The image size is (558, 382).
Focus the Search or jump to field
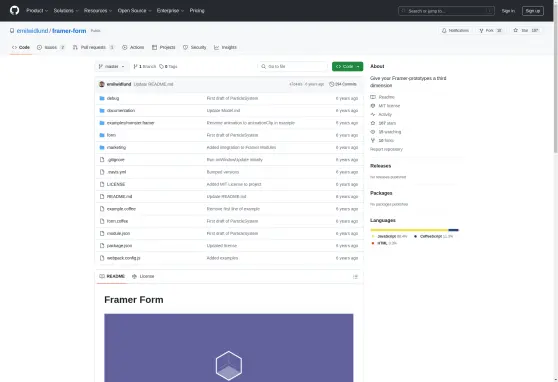446,11
